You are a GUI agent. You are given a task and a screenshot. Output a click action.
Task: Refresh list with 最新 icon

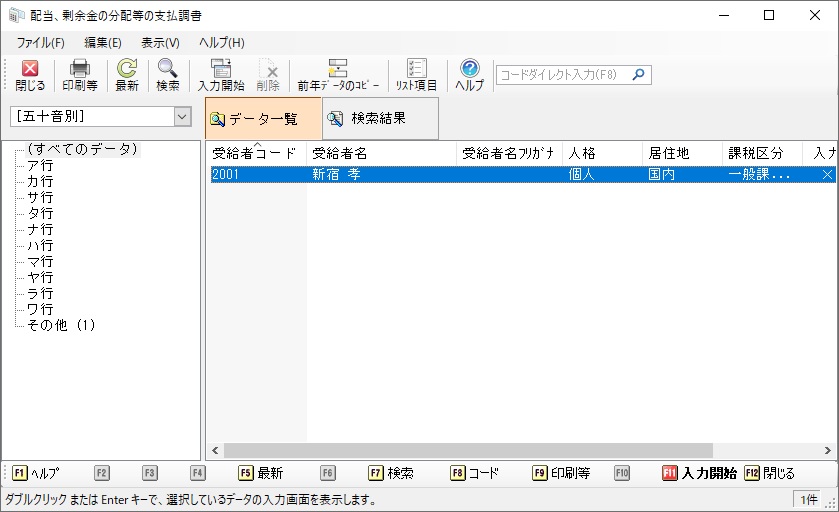tap(127, 75)
